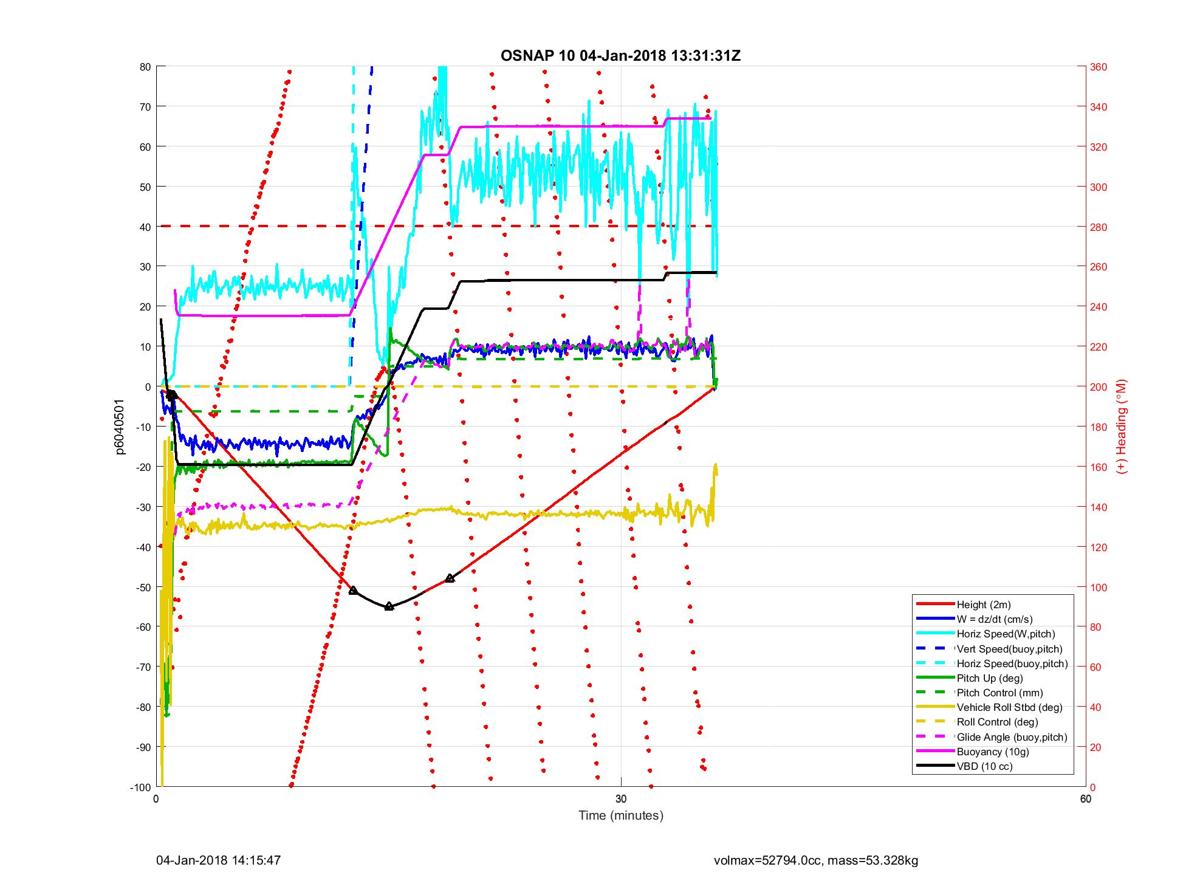The width and height of the screenshot is (1200, 885).
Task: Select the 'Pitch Up (deg)' legend entry
Action: click(991, 678)
